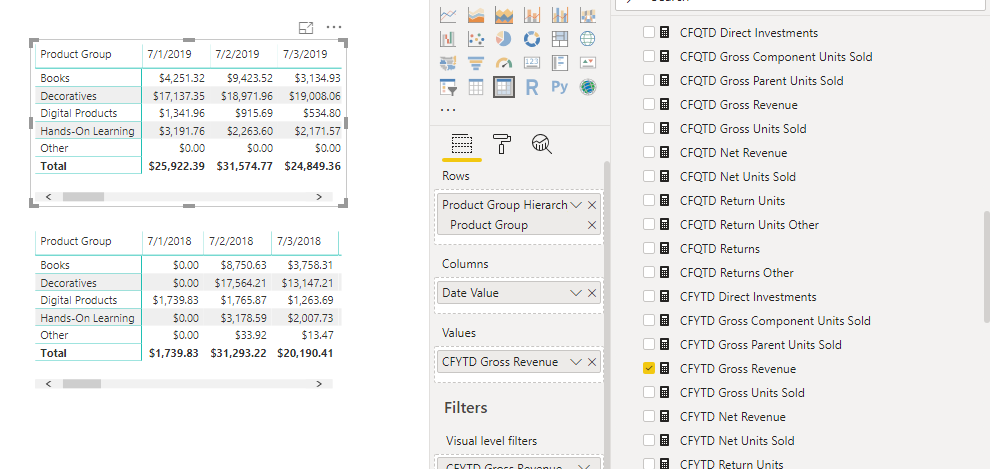This screenshot has width=990, height=469.
Task: Remove the Product Group level from Rows
Action: pyautogui.click(x=592, y=225)
